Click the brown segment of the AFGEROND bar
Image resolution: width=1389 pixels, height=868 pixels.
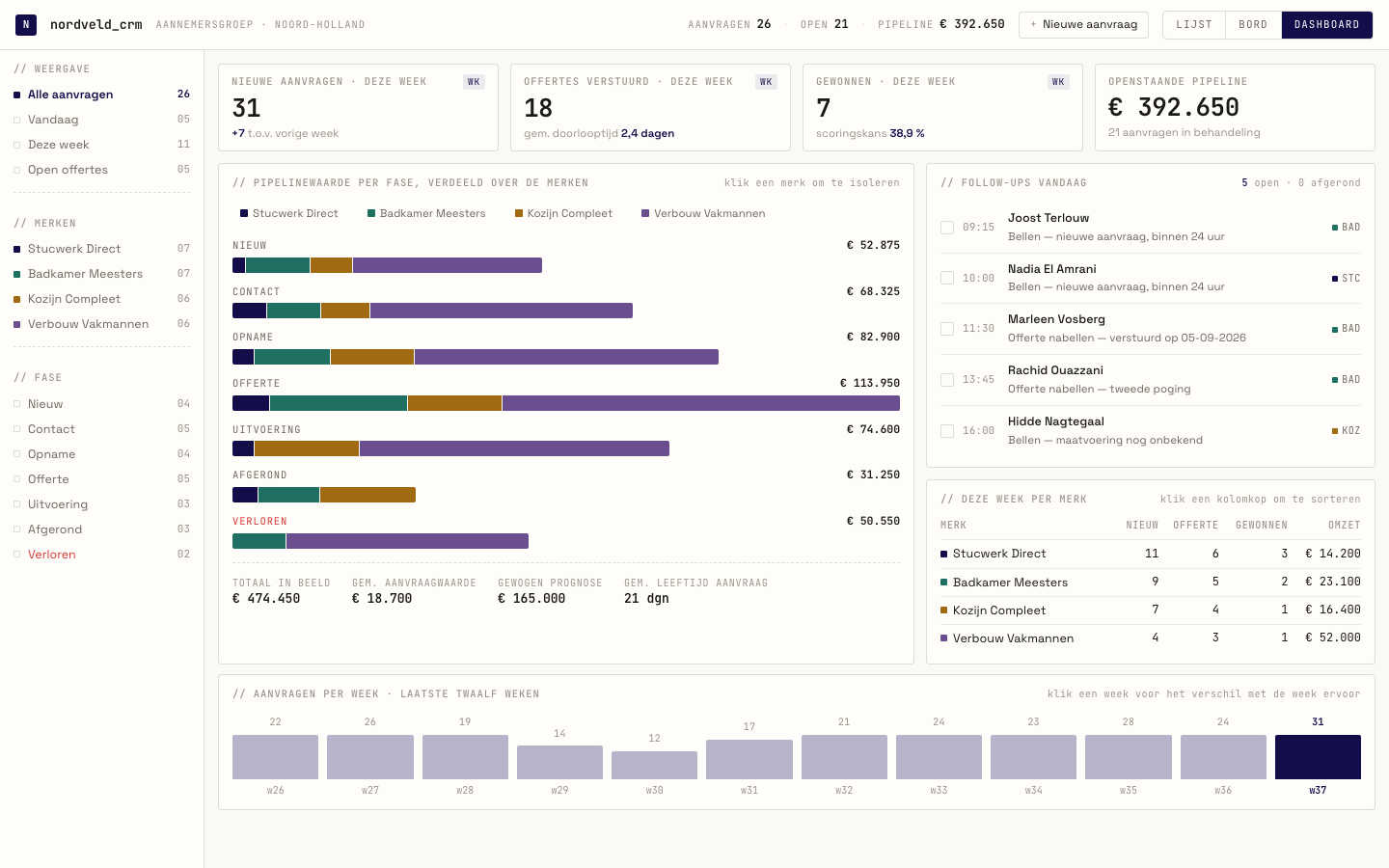pos(368,495)
